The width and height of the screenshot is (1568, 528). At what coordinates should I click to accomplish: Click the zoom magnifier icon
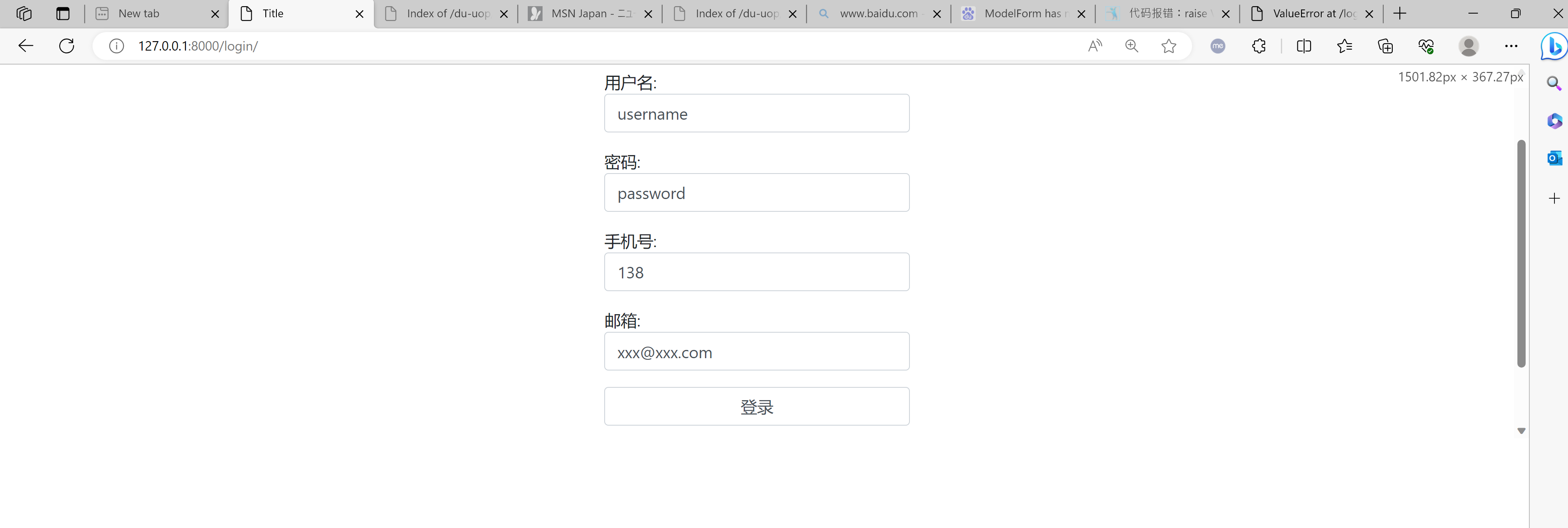click(x=1132, y=46)
